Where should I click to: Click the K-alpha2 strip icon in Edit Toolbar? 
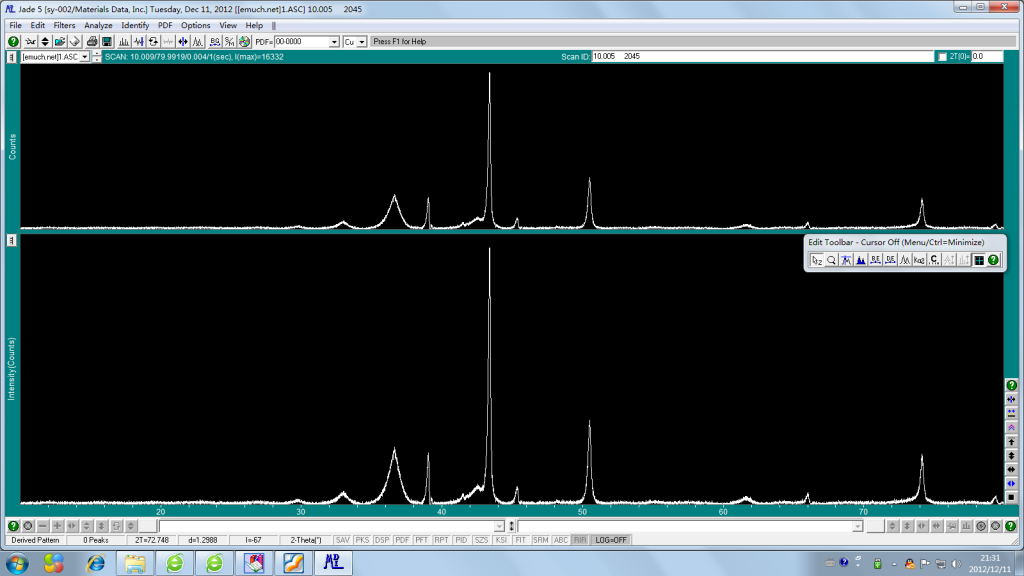920,260
